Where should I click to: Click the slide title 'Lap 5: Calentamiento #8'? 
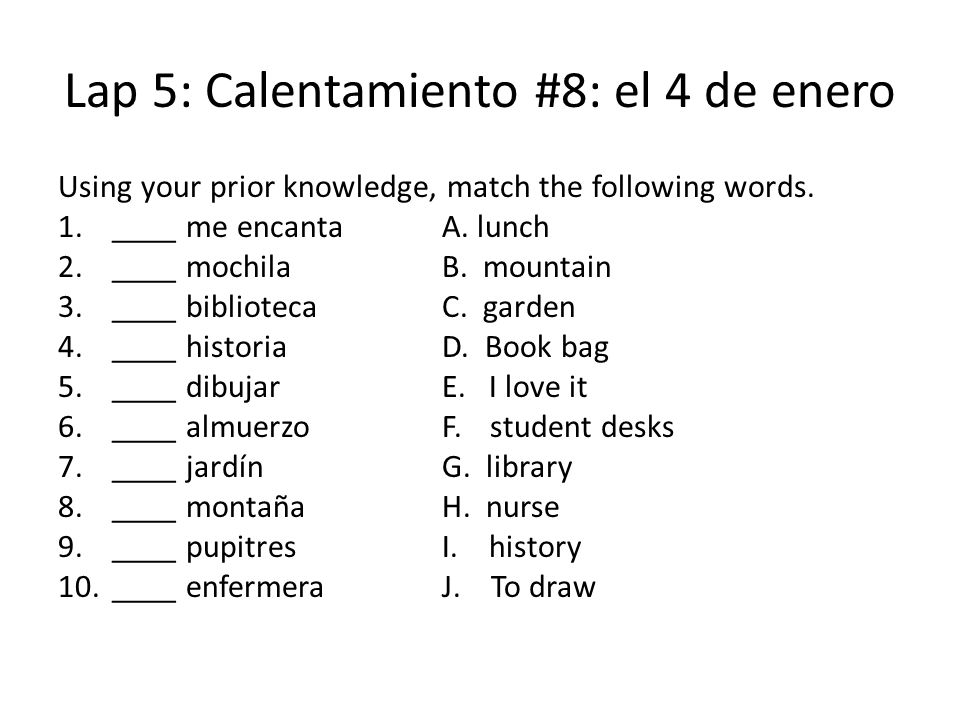(334, 92)
